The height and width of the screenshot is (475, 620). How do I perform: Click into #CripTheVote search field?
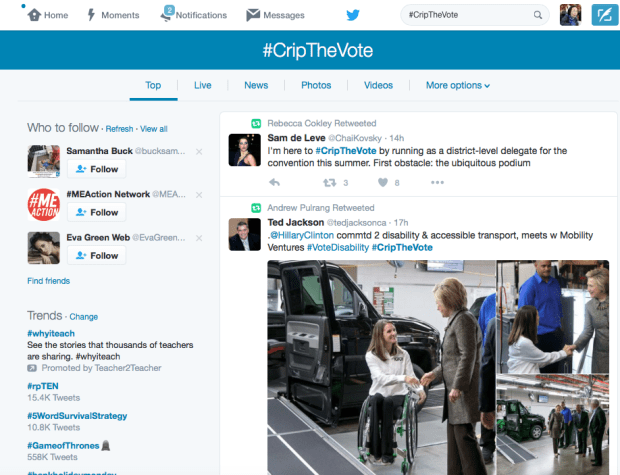[x=474, y=15]
